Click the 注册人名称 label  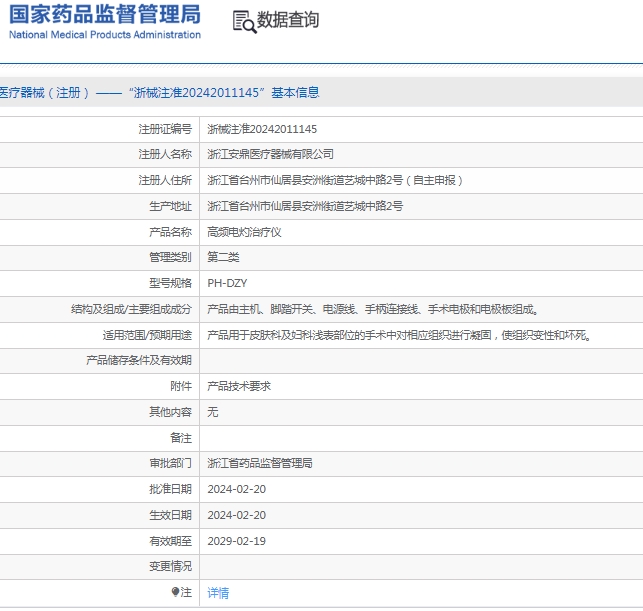coord(165,154)
